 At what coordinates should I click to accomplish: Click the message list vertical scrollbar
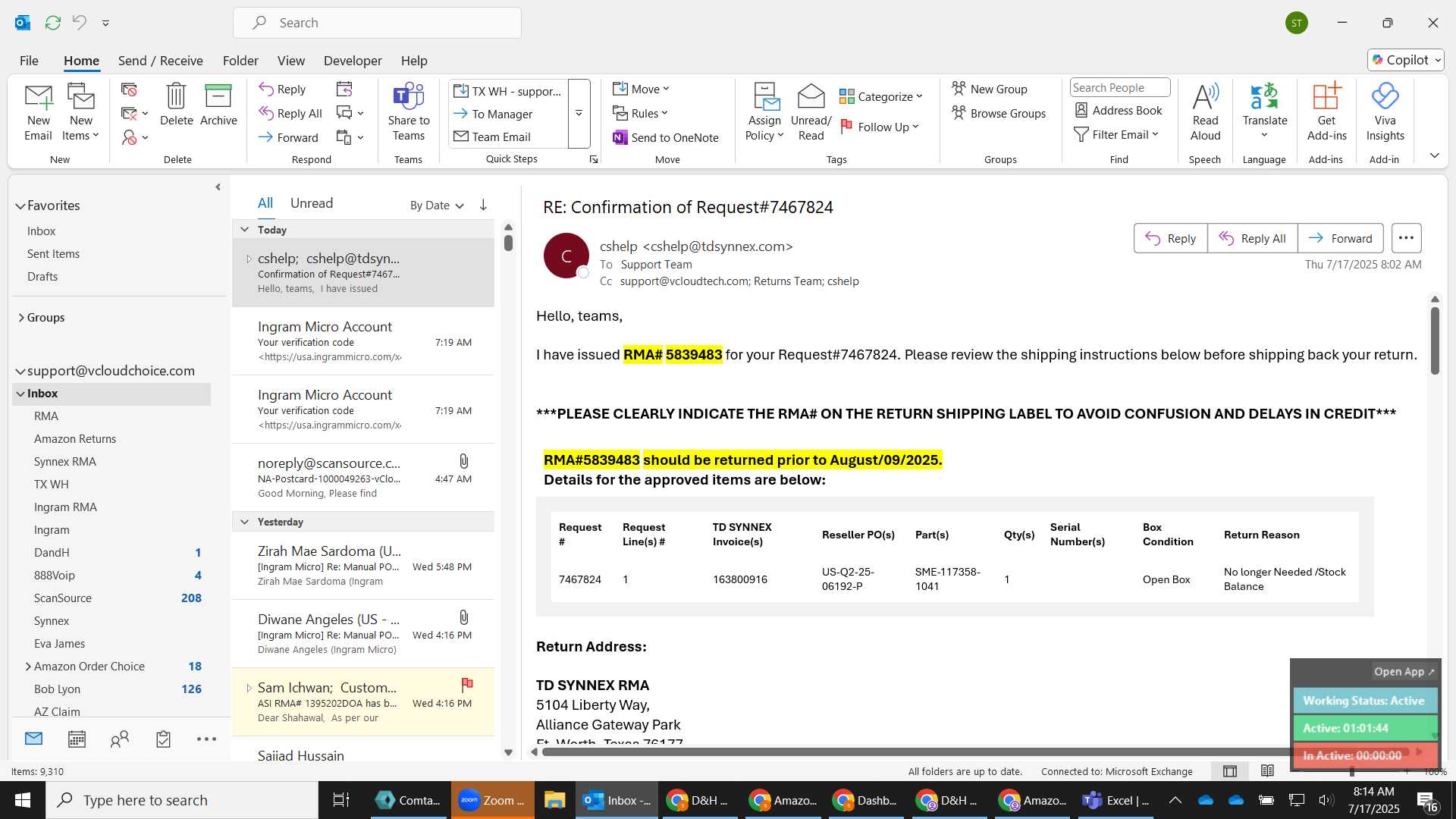pos(508,243)
